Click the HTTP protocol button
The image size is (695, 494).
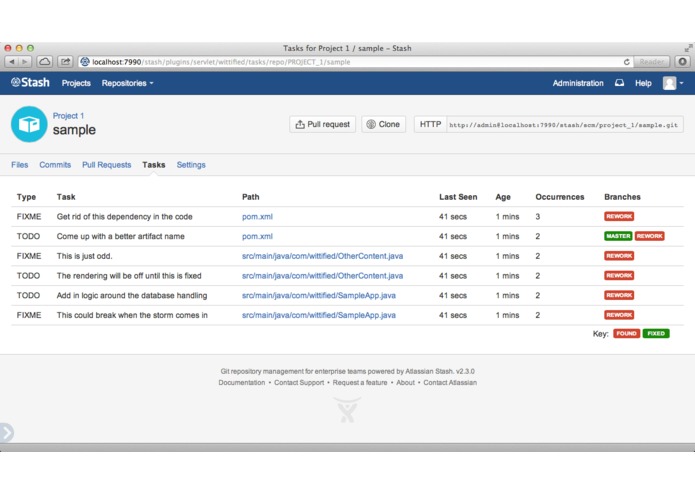(x=430, y=124)
